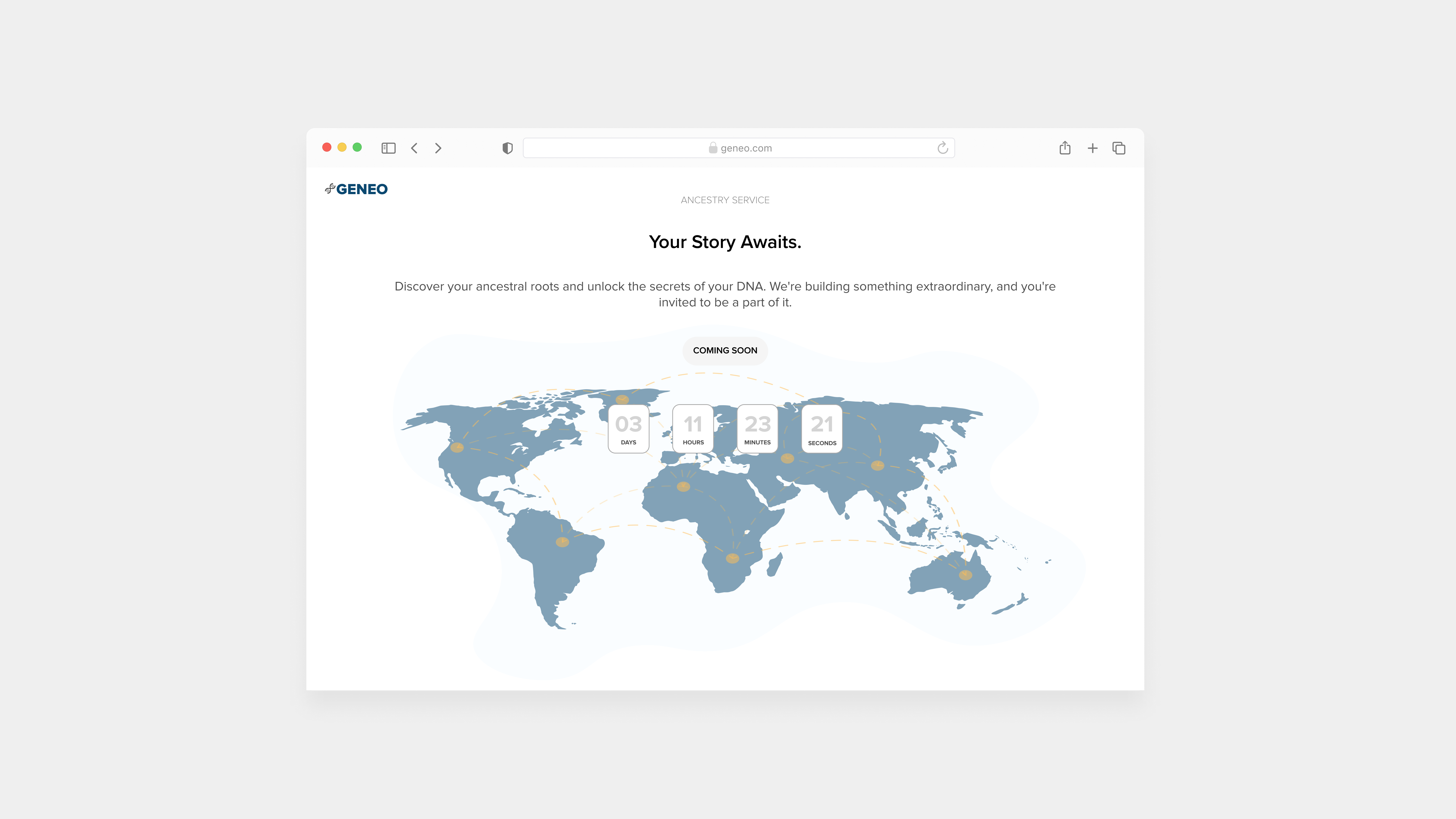1456x819 pixels.
Task: Click the map marker on southern Africa
Action: coord(733,558)
